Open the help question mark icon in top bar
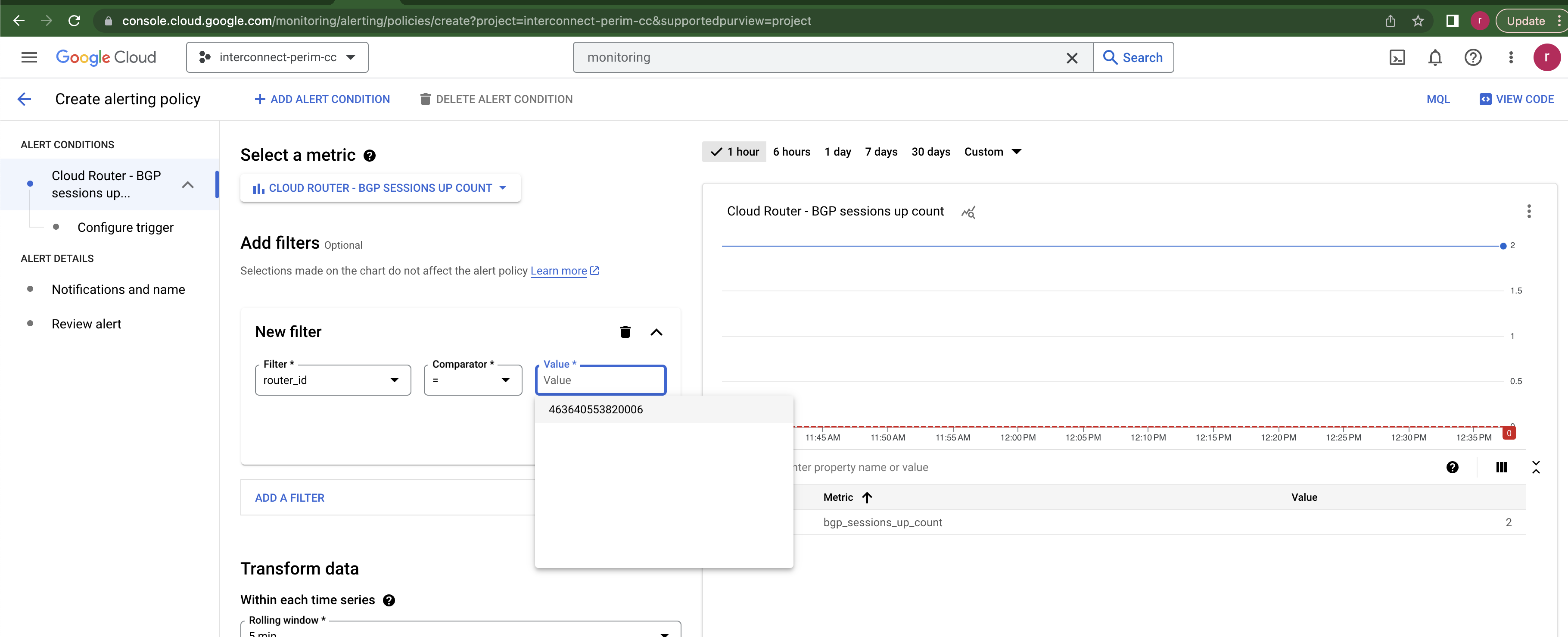1568x637 pixels. pos(1473,57)
